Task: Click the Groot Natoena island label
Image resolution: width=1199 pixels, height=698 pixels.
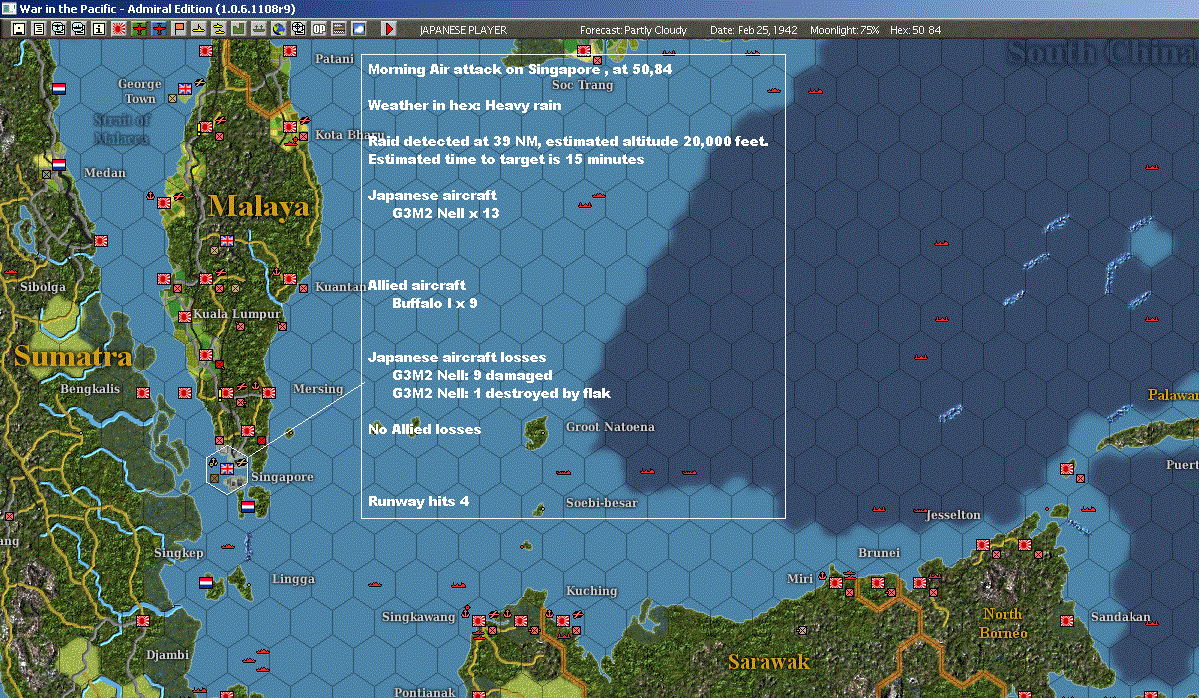Action: point(610,427)
